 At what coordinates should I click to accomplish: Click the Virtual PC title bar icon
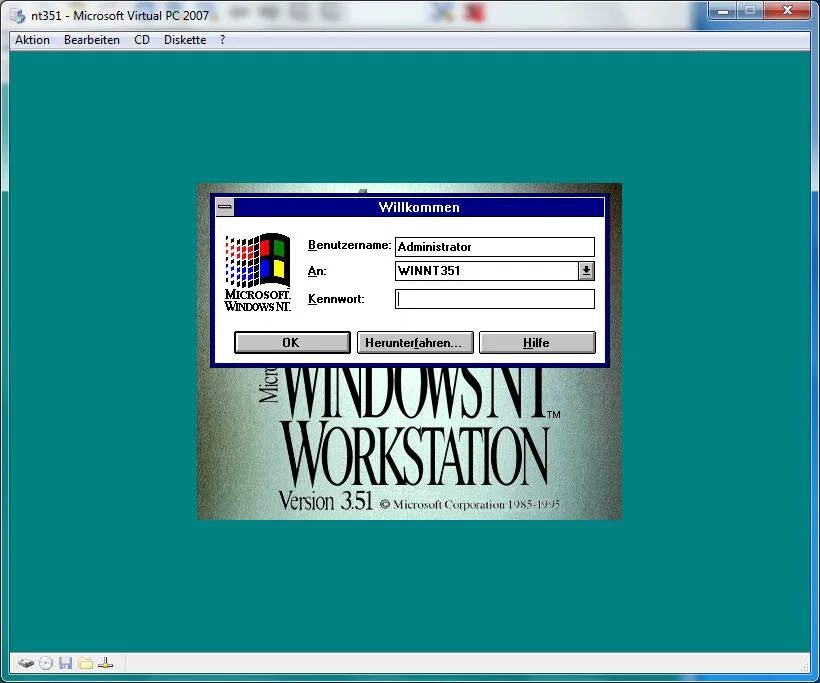[x=16, y=15]
